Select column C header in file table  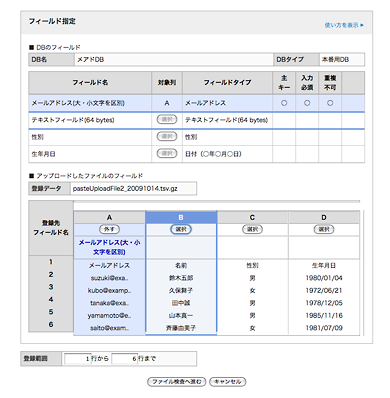point(252,217)
